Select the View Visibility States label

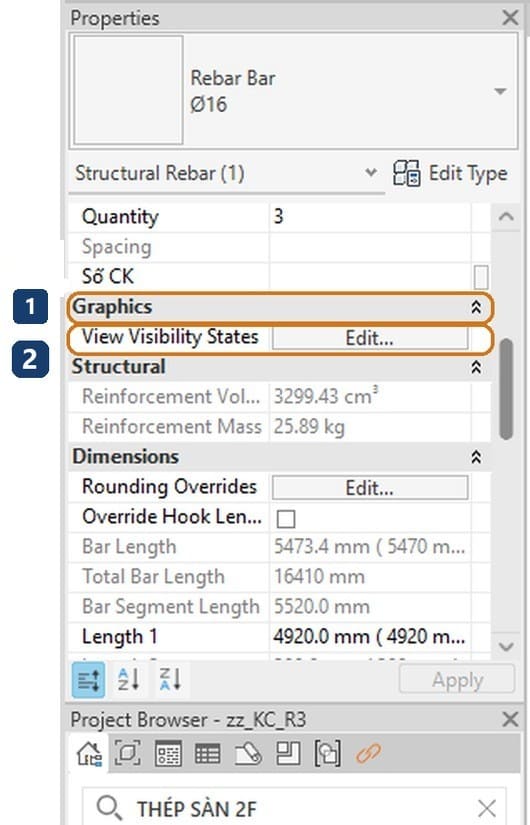coord(170,337)
